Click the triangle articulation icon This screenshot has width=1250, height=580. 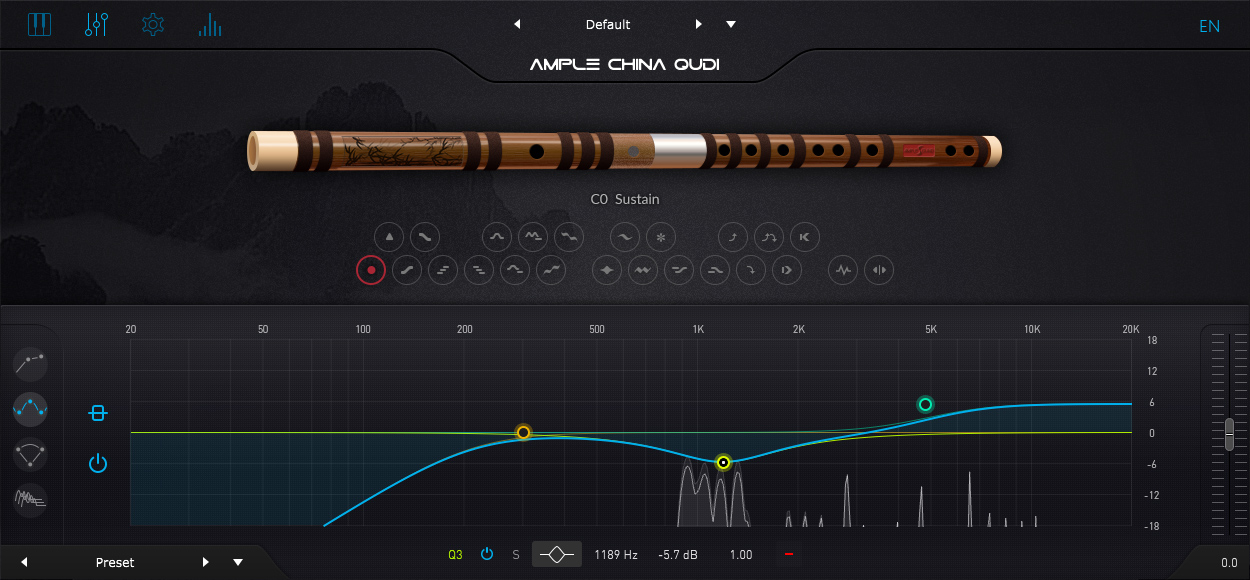(389, 237)
